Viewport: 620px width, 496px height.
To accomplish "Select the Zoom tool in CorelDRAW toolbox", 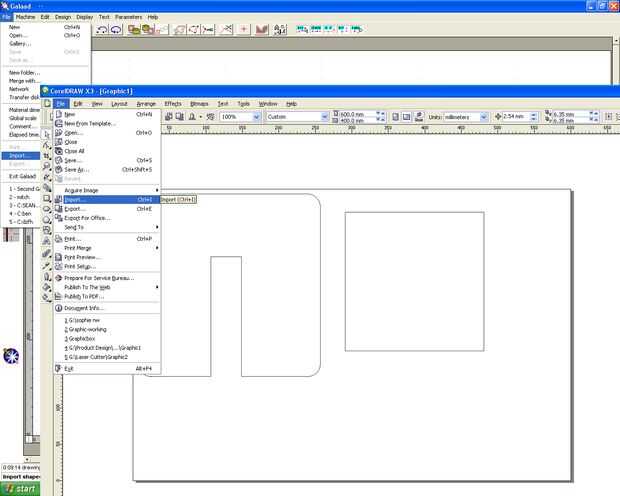I will (x=47, y=166).
